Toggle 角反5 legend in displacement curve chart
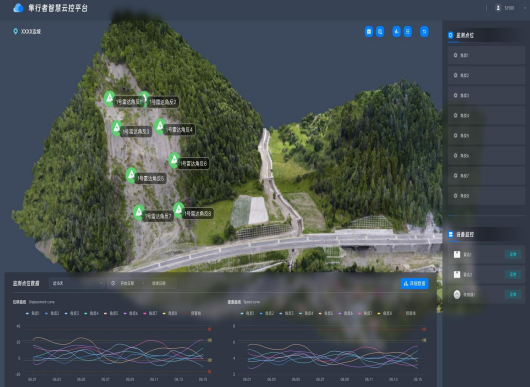This screenshot has height=387, width=530. 111,313
